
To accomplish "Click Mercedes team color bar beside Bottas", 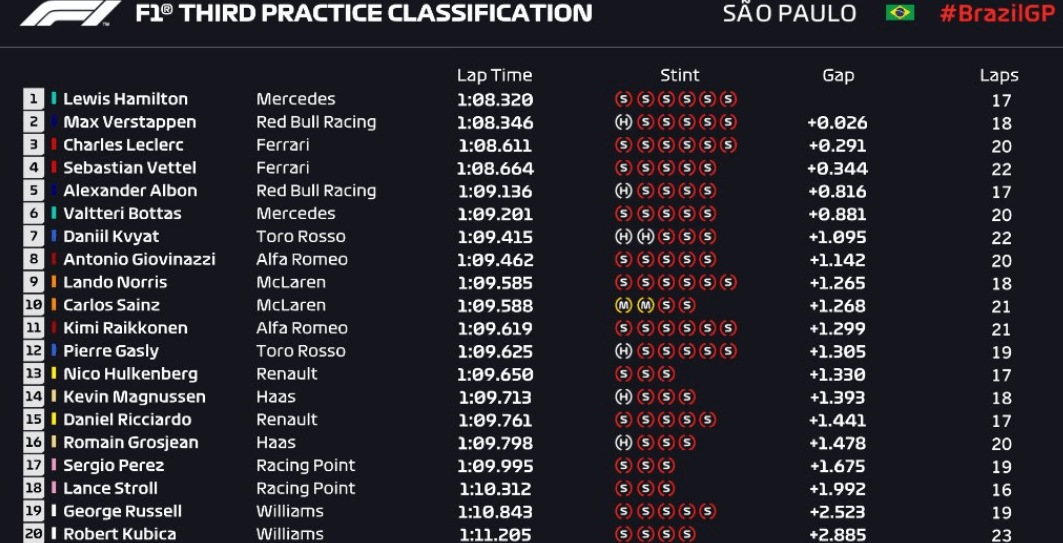I will tap(54, 214).
